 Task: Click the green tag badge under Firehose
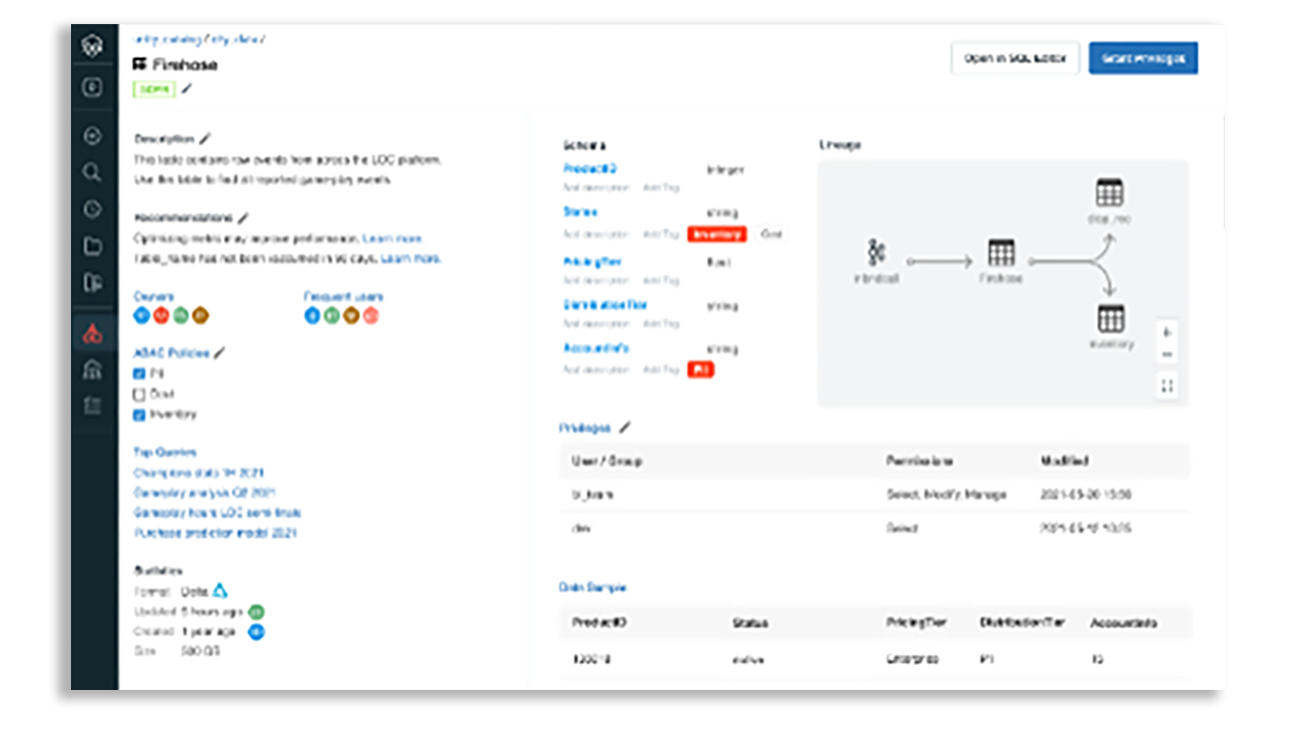point(154,89)
